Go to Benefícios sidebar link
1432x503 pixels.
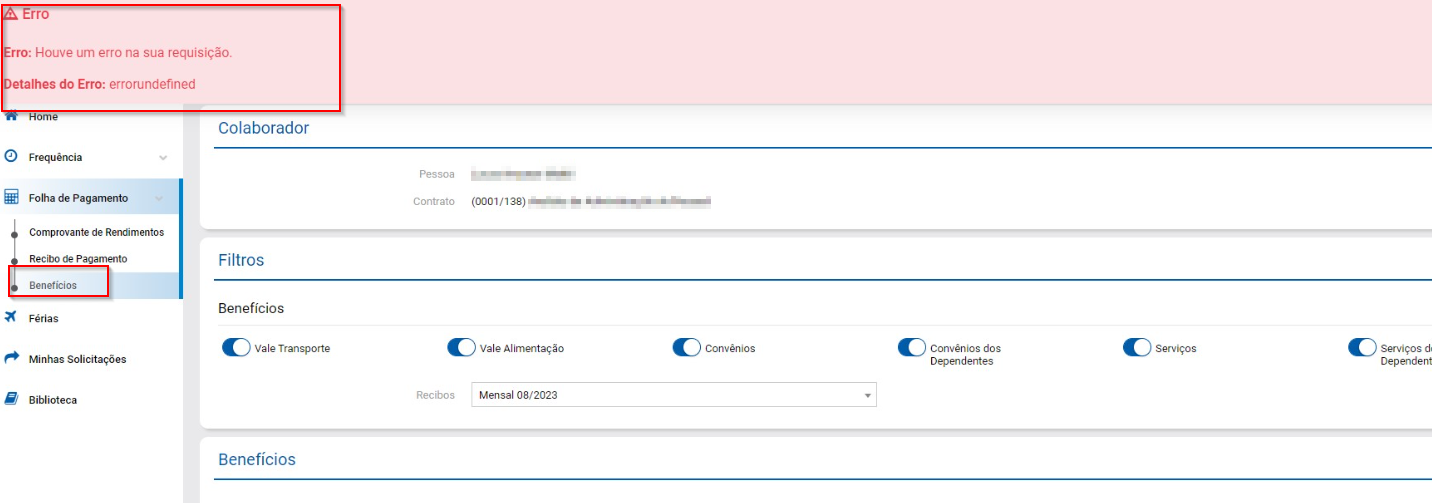pos(53,286)
